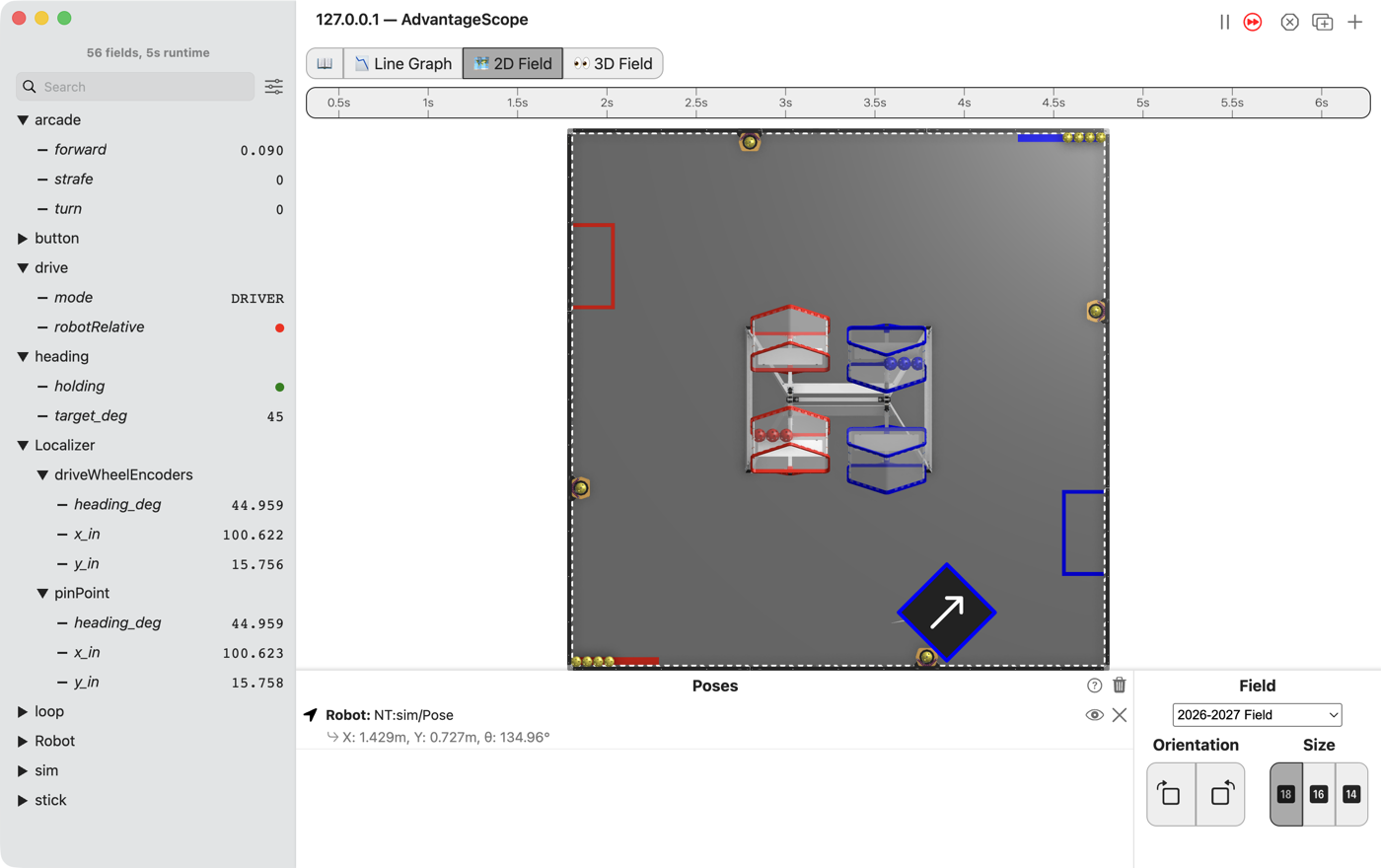Image resolution: width=1381 pixels, height=868 pixels.
Task: Pause playback using the pause icon
Action: pyautogui.click(x=1224, y=22)
